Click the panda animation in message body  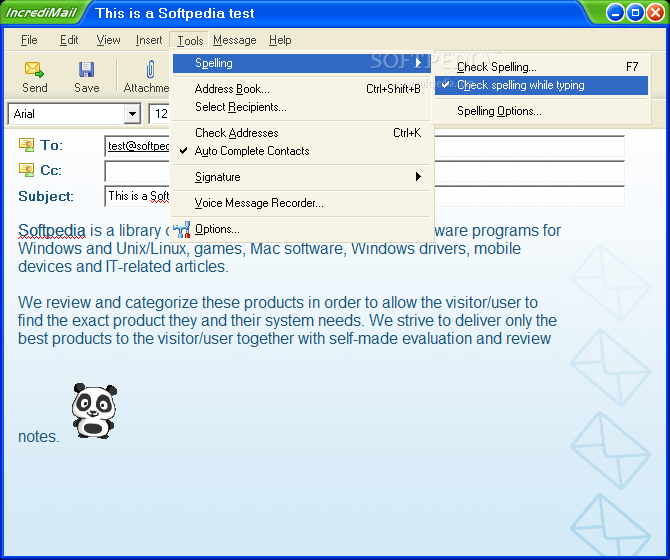pyautogui.click(x=94, y=410)
